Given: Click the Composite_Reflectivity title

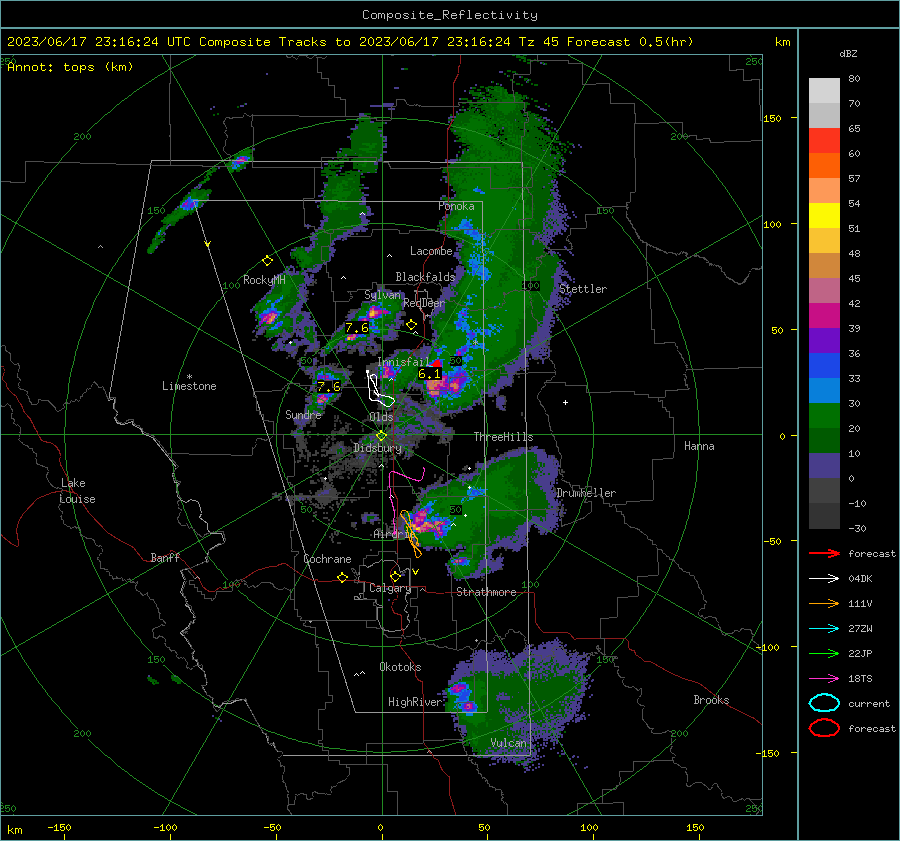Looking at the screenshot, I should [449, 15].
